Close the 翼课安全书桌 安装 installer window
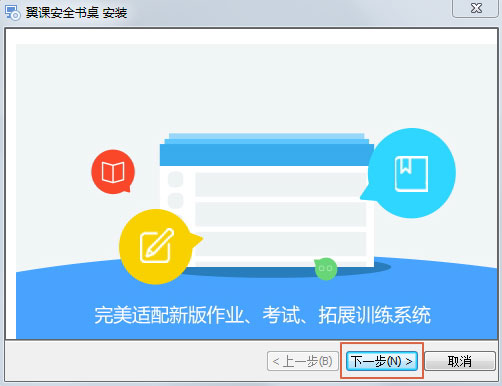Image resolution: width=502 pixels, height=386 pixels. [476, 8]
